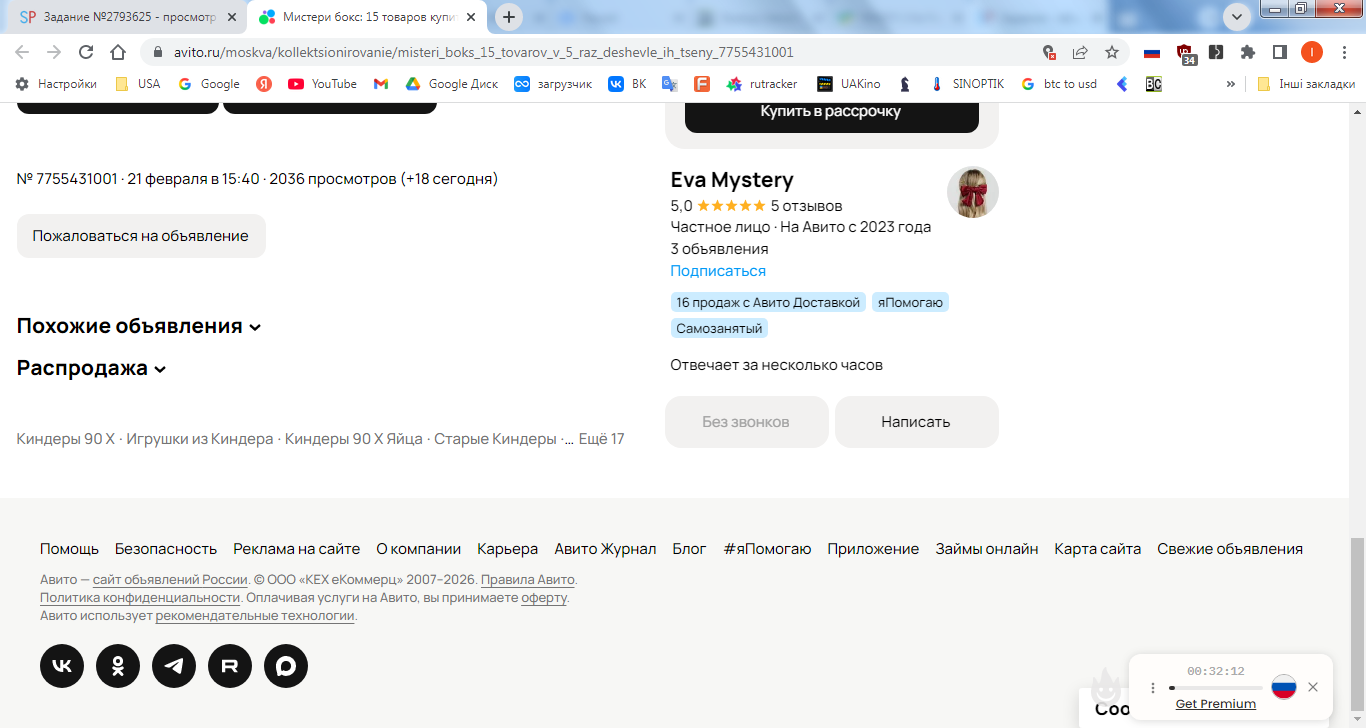Open the tab search dropdown arrow

pos(1237,16)
